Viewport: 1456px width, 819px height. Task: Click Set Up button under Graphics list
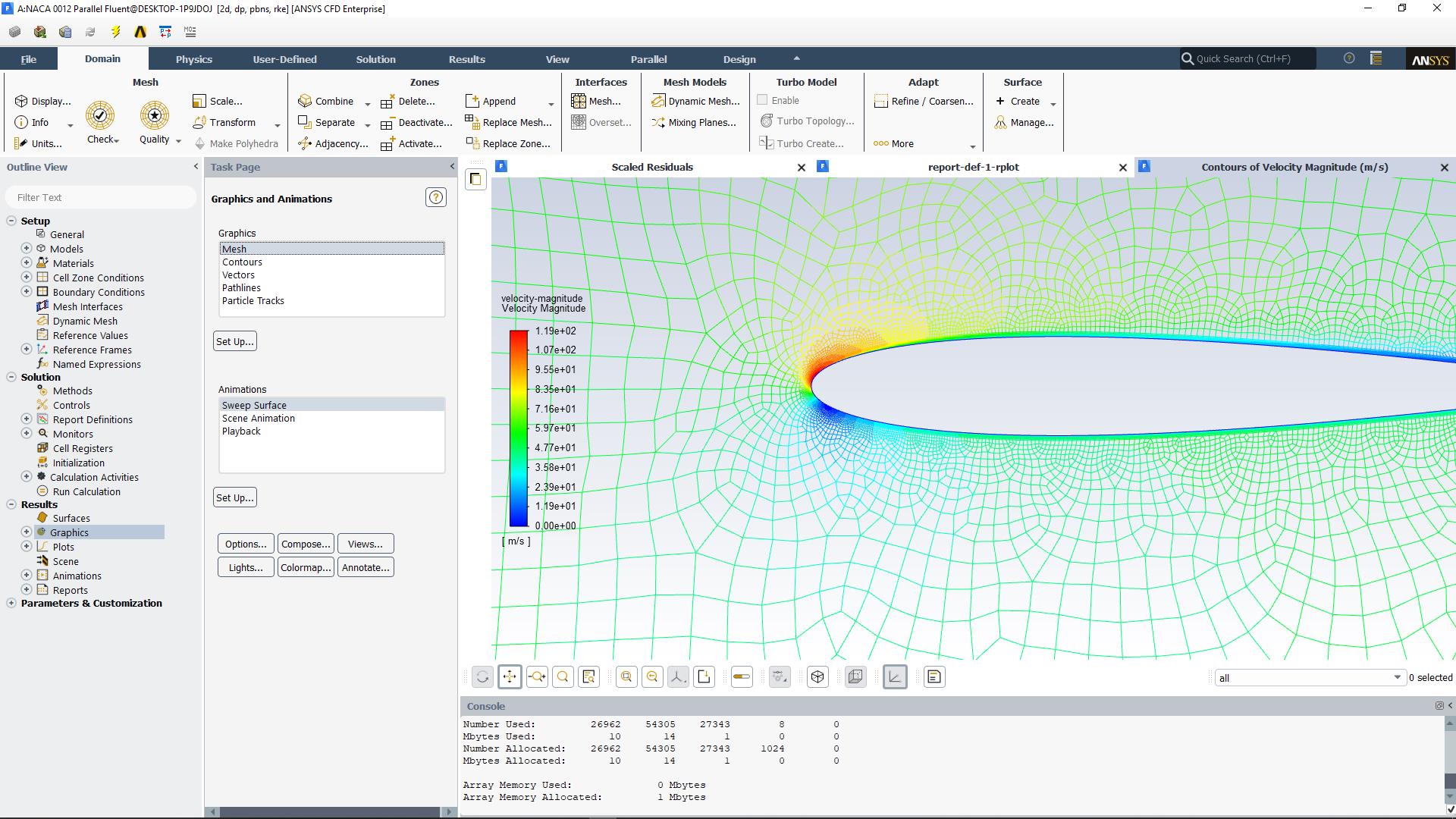(235, 341)
